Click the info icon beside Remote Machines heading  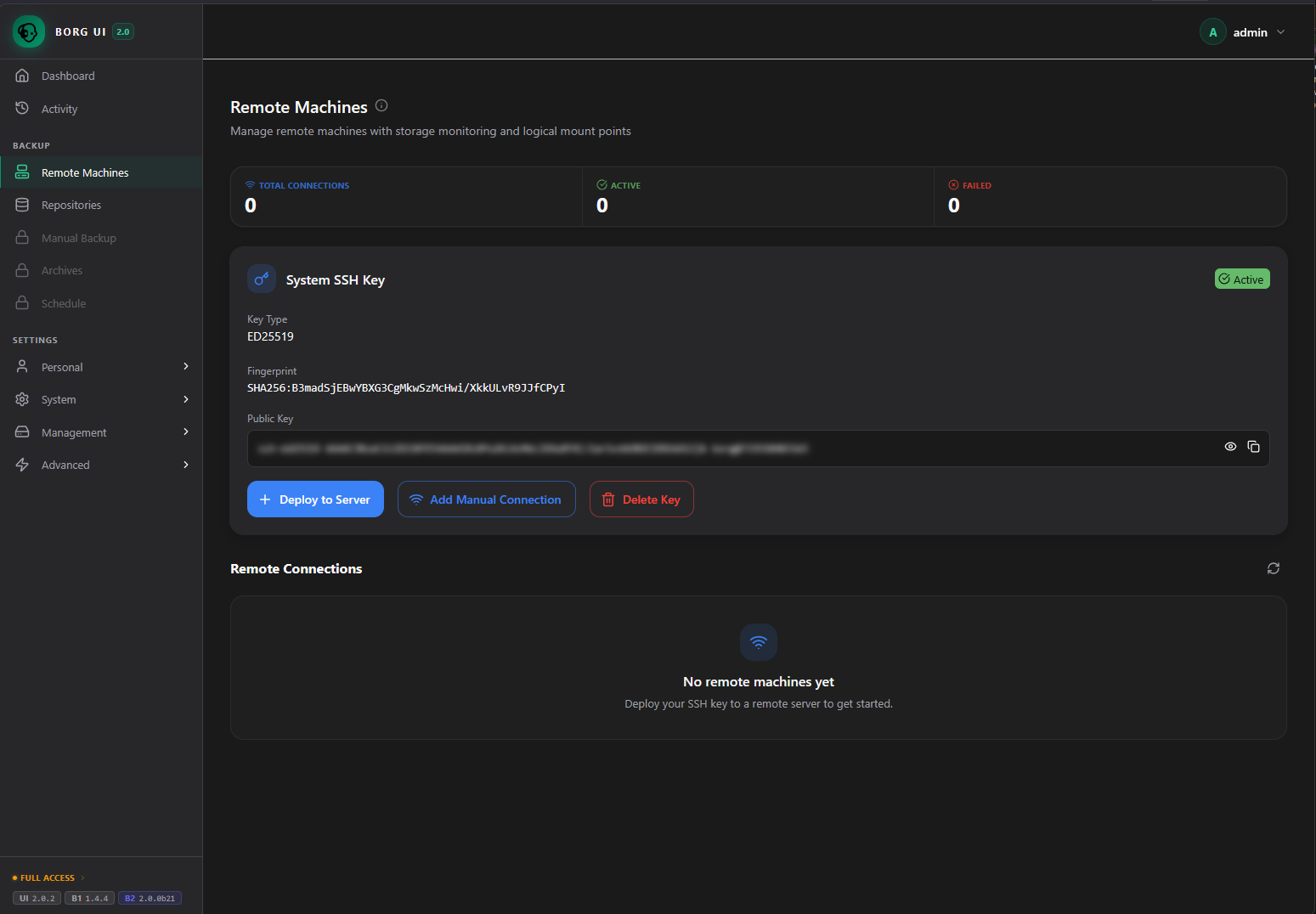[x=381, y=105]
